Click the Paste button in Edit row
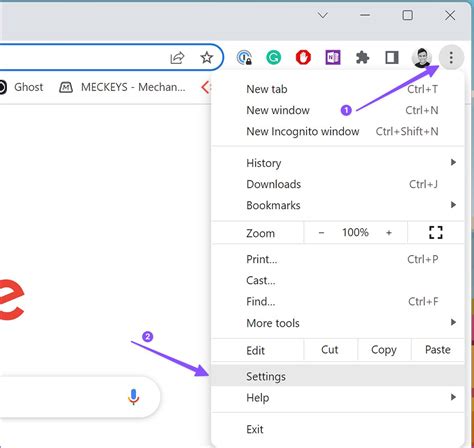The width and height of the screenshot is (474, 448). (x=438, y=350)
